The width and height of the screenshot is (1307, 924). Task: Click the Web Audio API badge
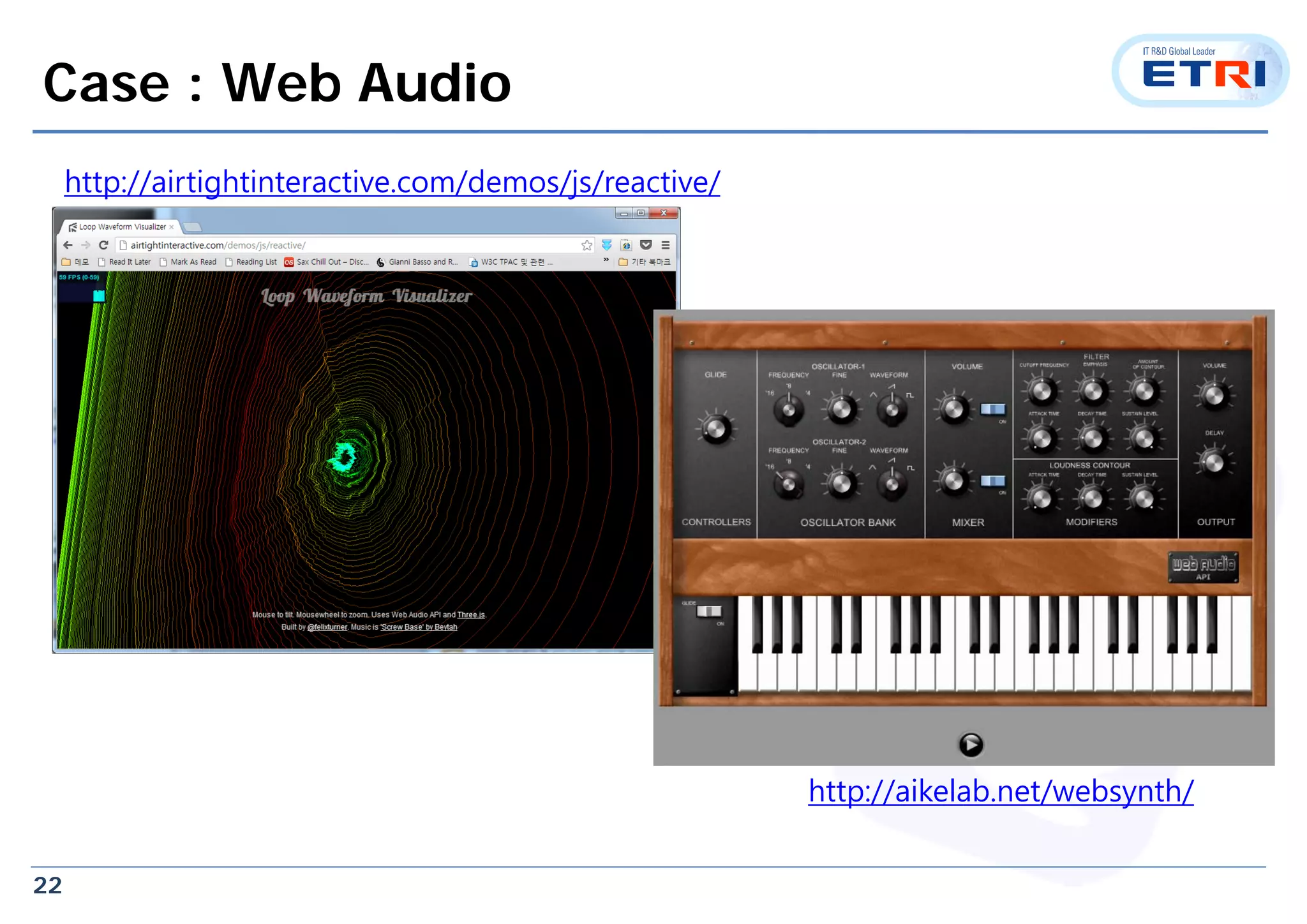1203,567
